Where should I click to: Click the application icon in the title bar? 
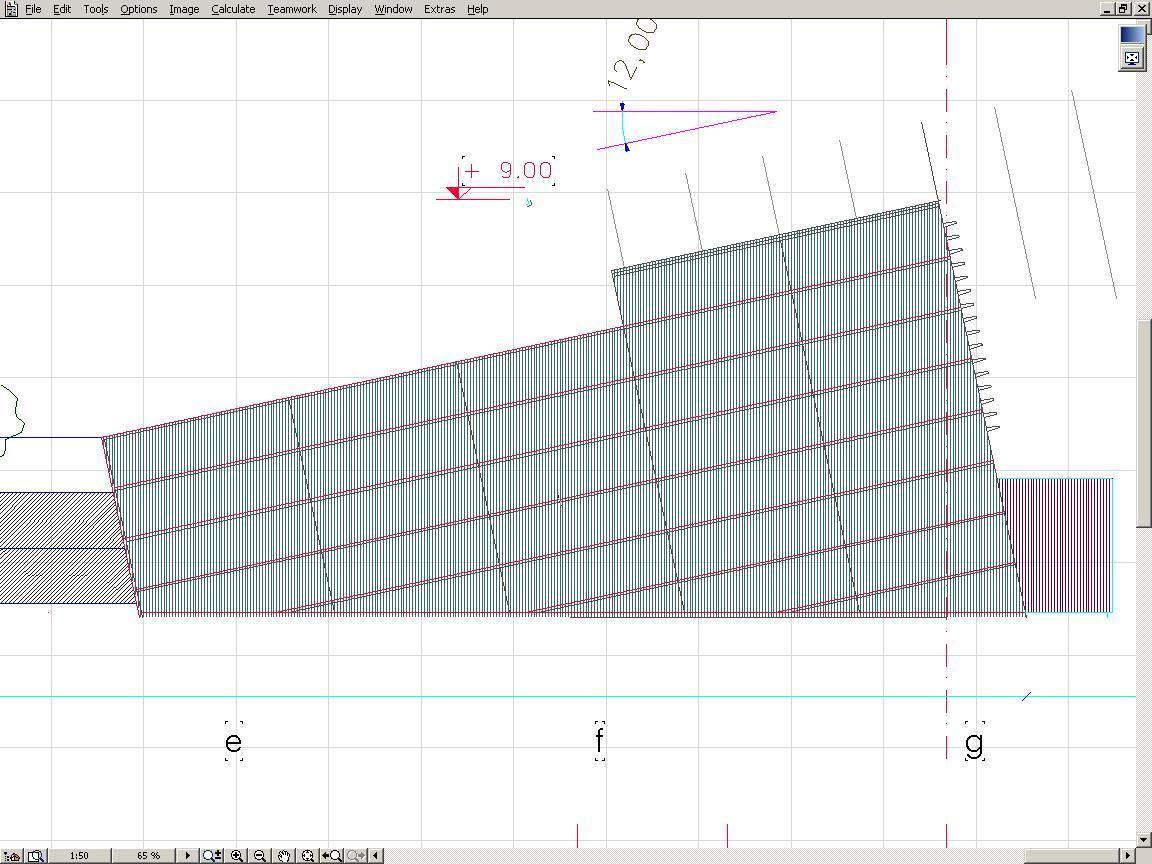click(x=9, y=8)
